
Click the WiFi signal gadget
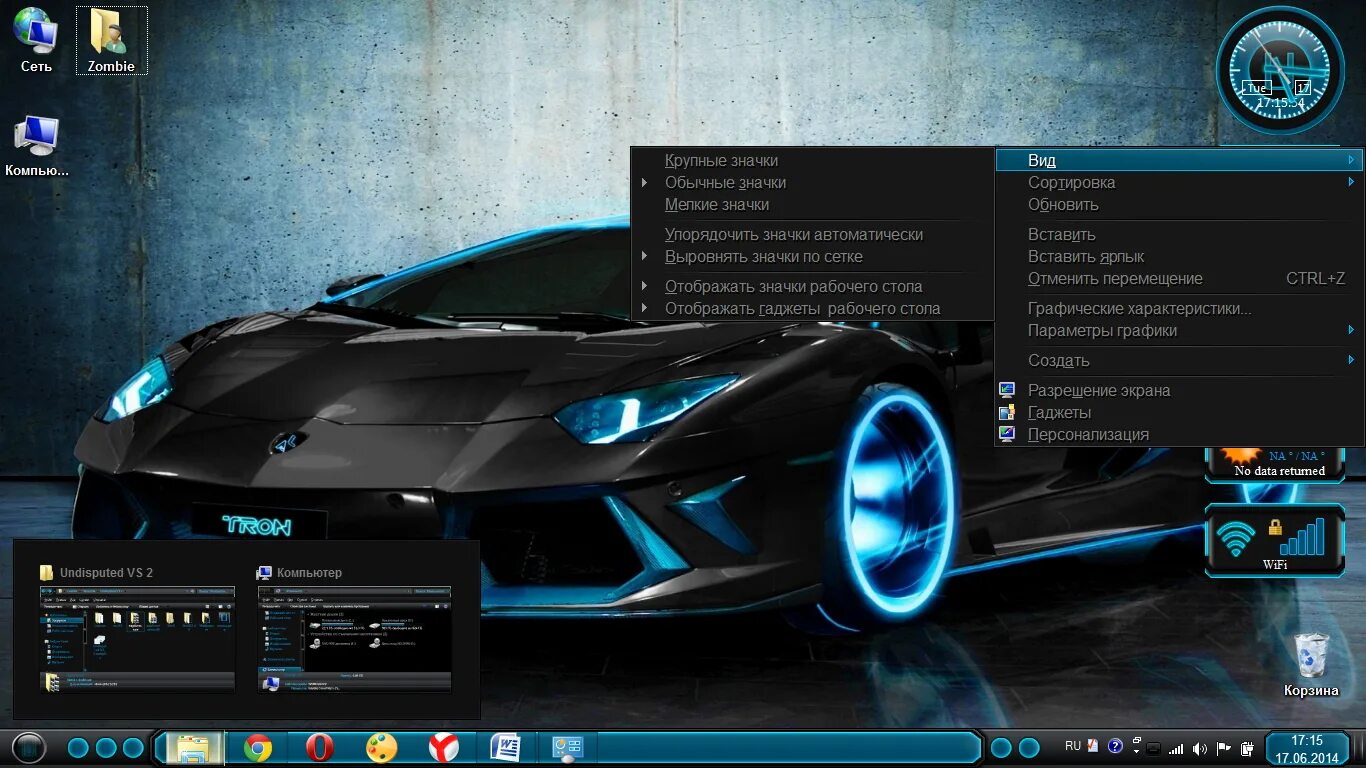coord(1274,541)
